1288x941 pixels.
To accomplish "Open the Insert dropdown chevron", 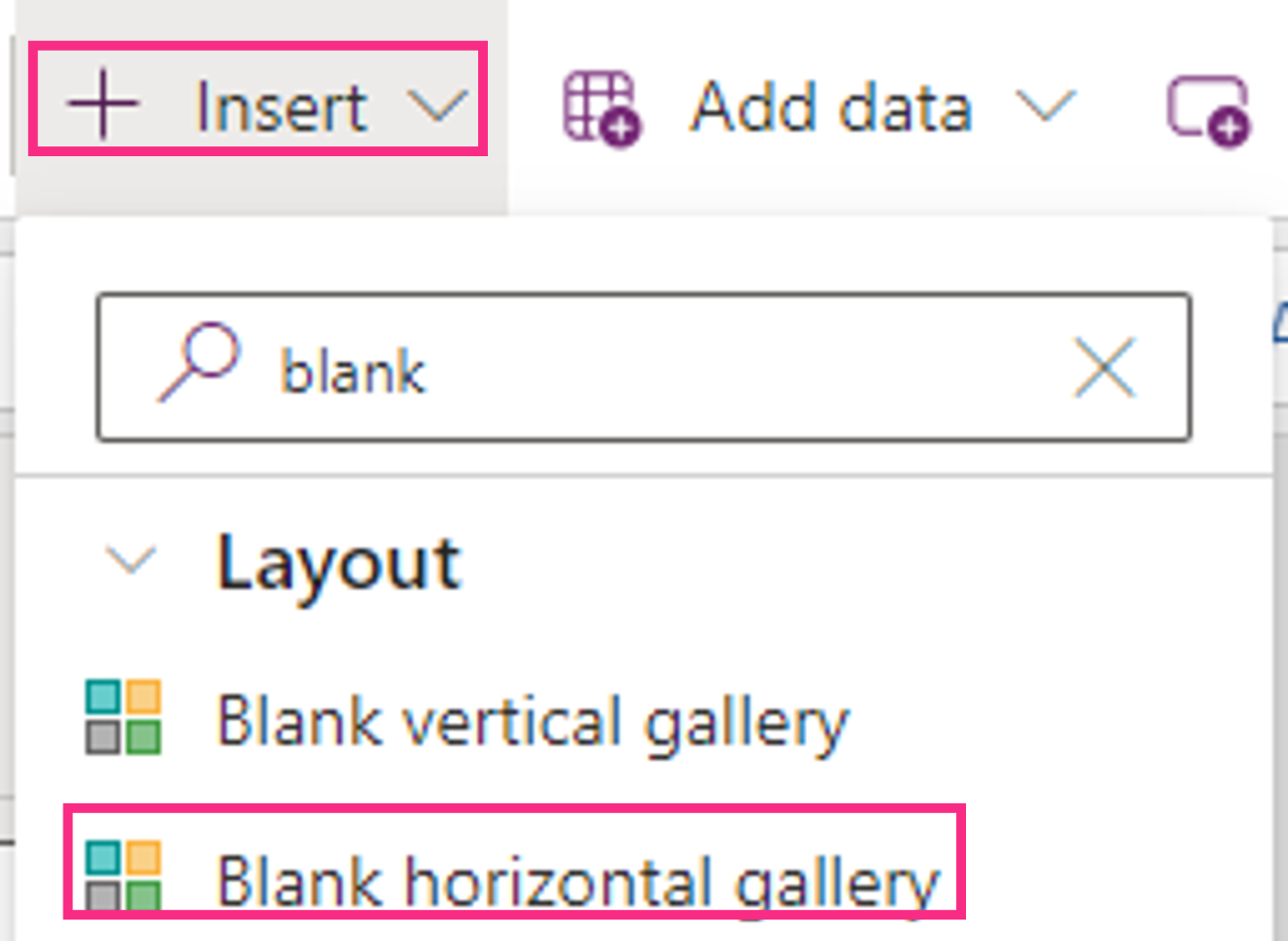I will pos(437,104).
